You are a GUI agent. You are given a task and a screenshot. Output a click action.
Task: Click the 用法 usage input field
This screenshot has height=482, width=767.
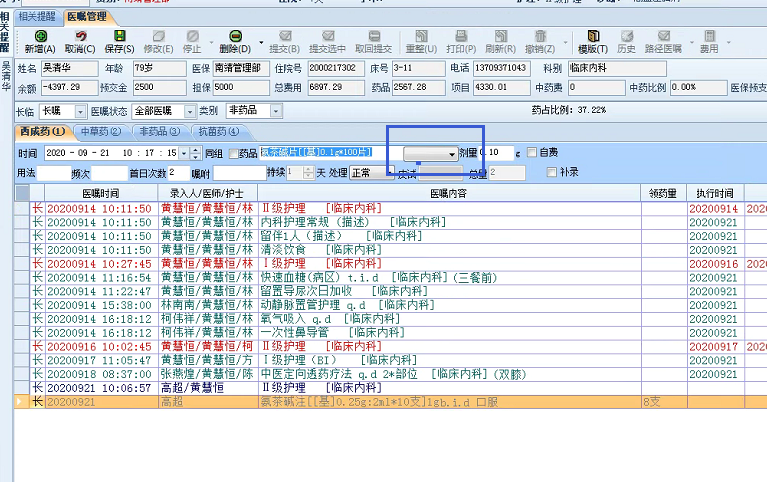coord(54,173)
